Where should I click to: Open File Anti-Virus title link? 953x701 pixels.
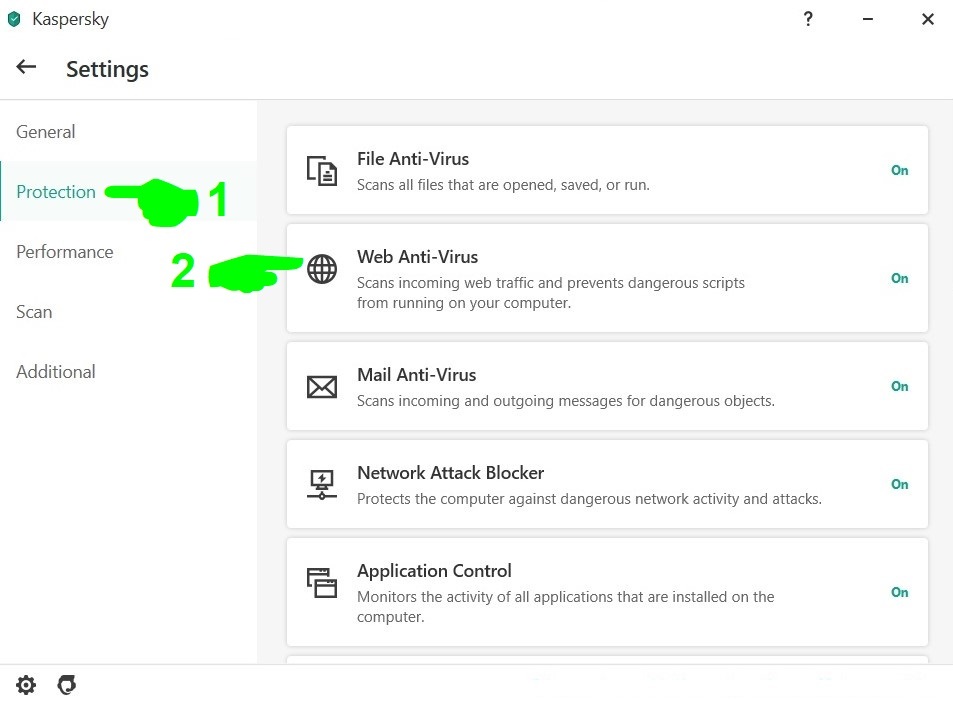pos(413,159)
